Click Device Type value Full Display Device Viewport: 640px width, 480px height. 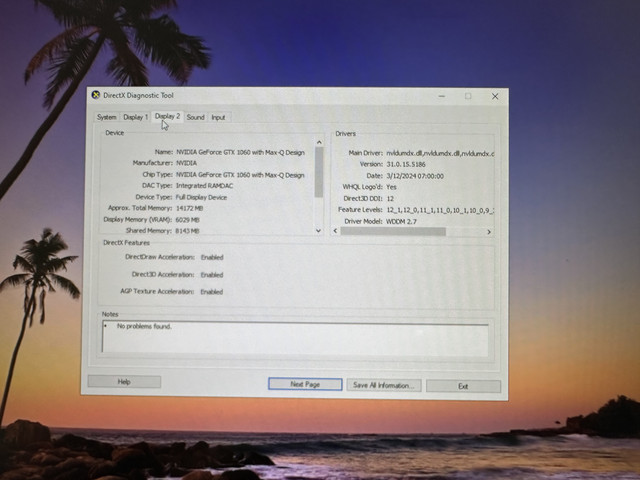[x=201, y=197]
